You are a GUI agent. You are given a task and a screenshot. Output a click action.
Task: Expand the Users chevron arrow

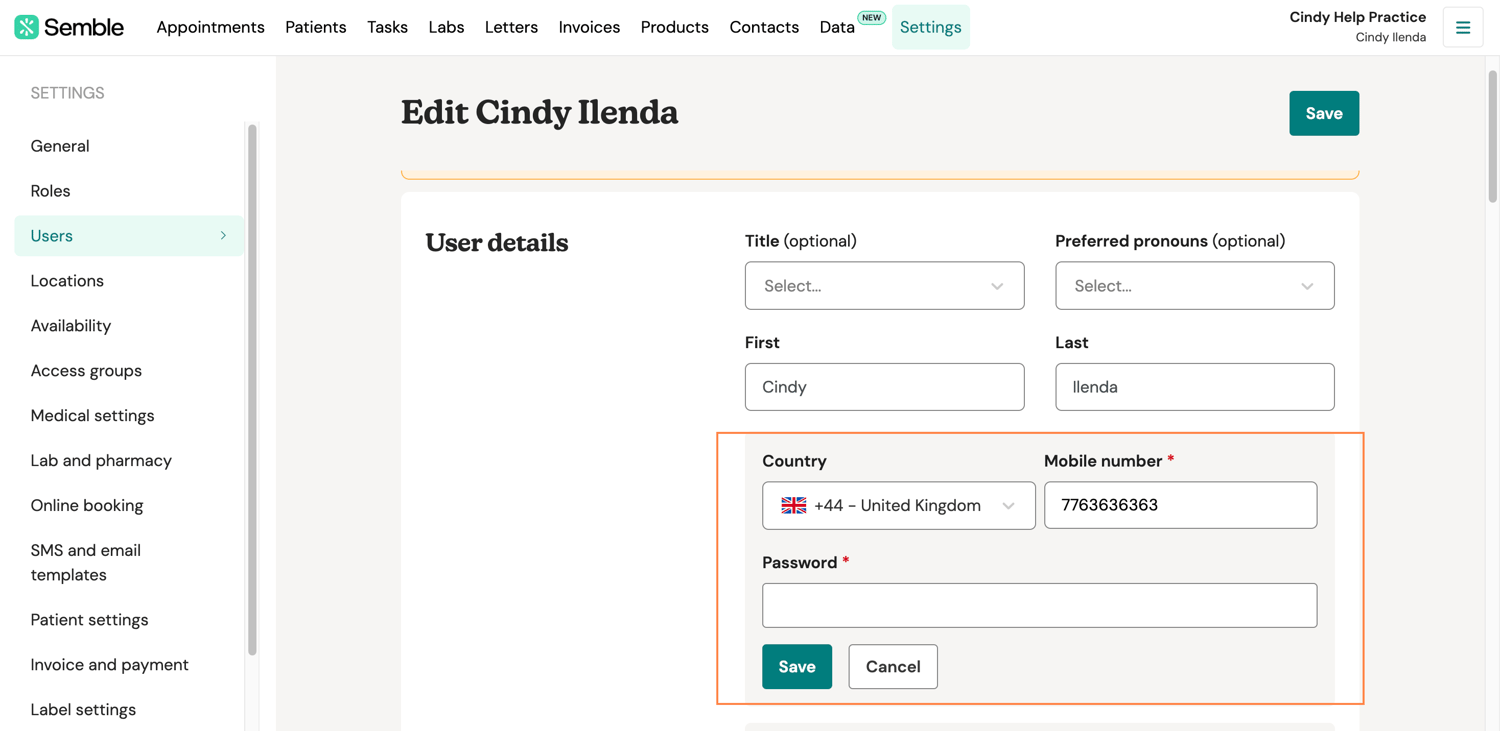coord(223,236)
